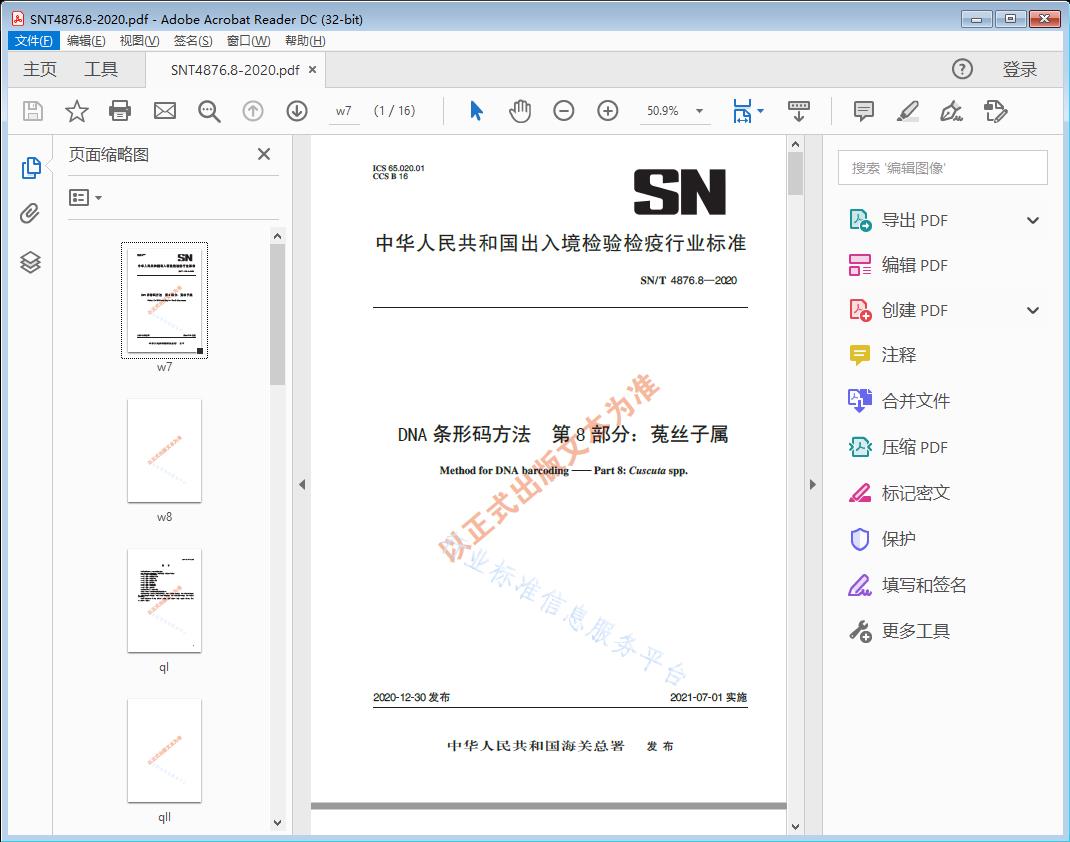Email the PDF using the envelope icon
The height and width of the screenshot is (842, 1070).
click(x=164, y=111)
